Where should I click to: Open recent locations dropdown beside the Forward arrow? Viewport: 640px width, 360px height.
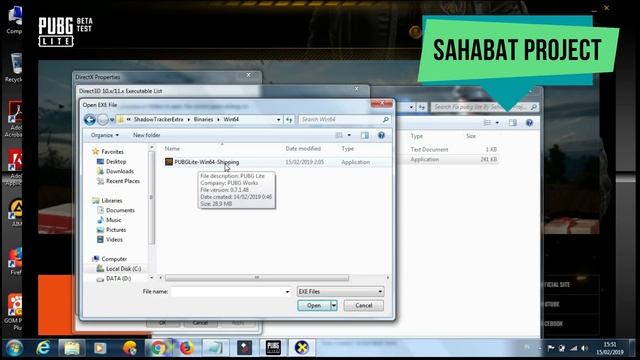pyautogui.click(x=112, y=120)
